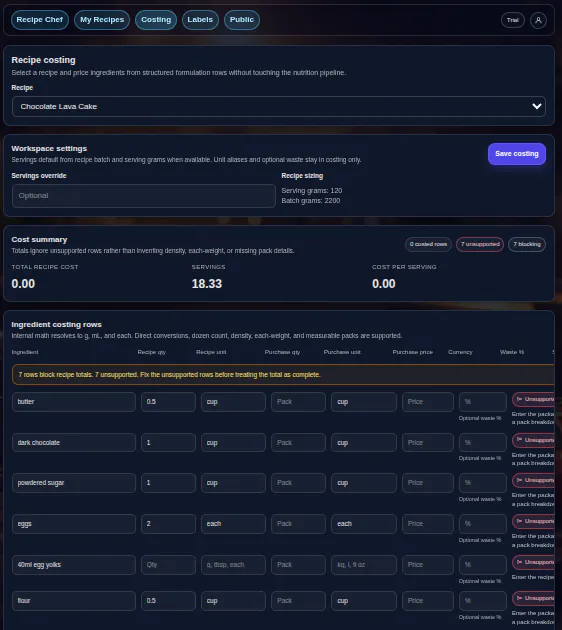Click the egg yolks Unsupported flag
Screen dimensions: 562x630
(534, 562)
